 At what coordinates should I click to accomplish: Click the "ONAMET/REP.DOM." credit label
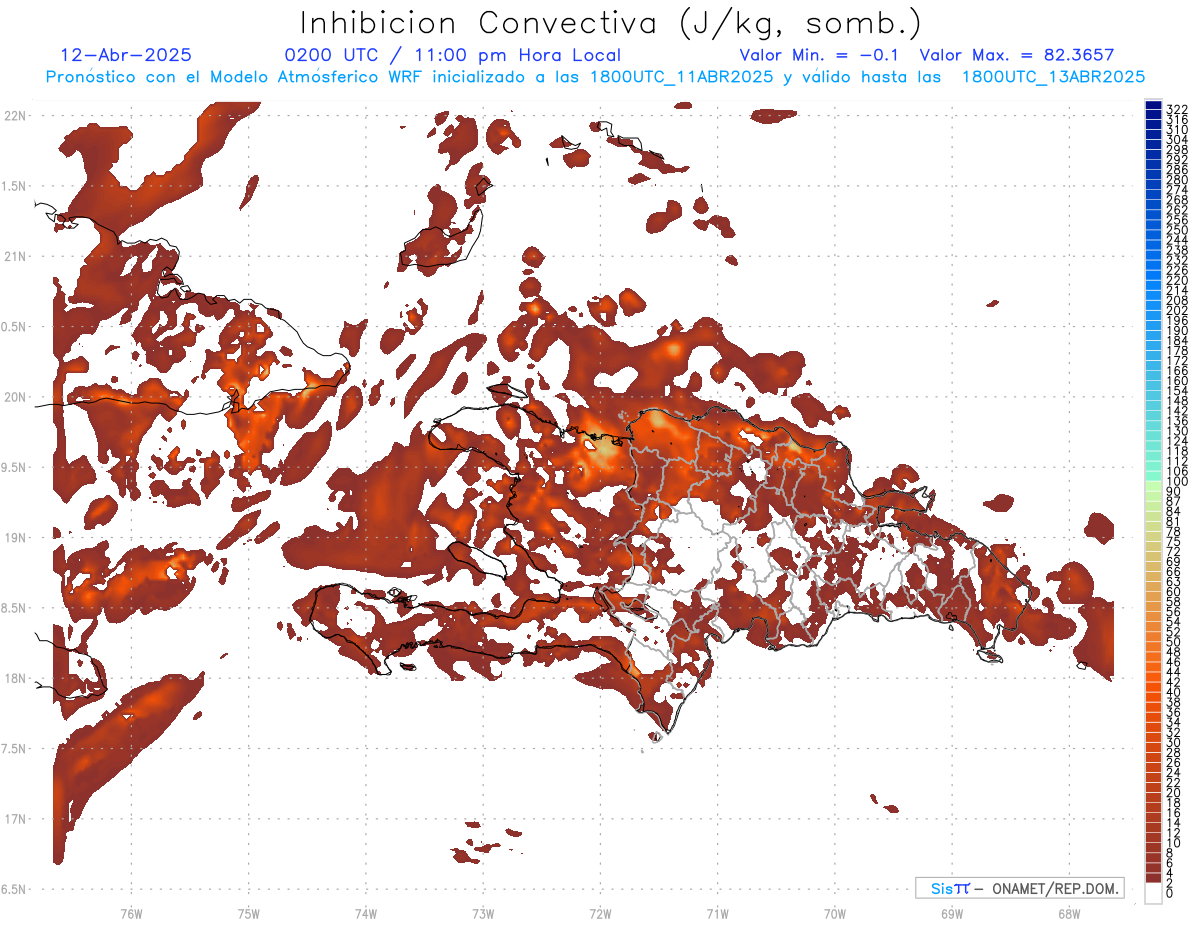click(x=1054, y=888)
